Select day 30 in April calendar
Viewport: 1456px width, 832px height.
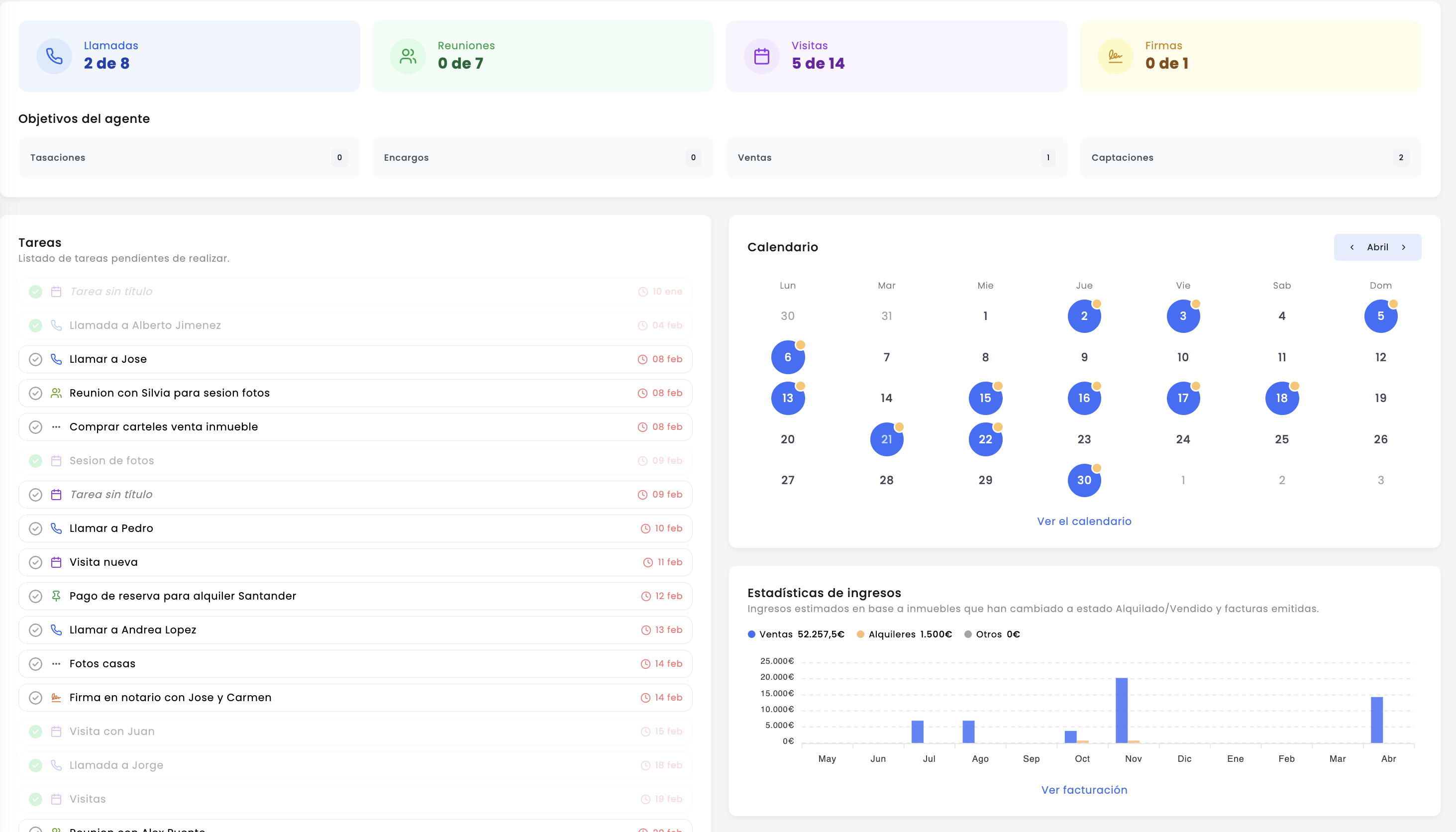coord(1084,480)
